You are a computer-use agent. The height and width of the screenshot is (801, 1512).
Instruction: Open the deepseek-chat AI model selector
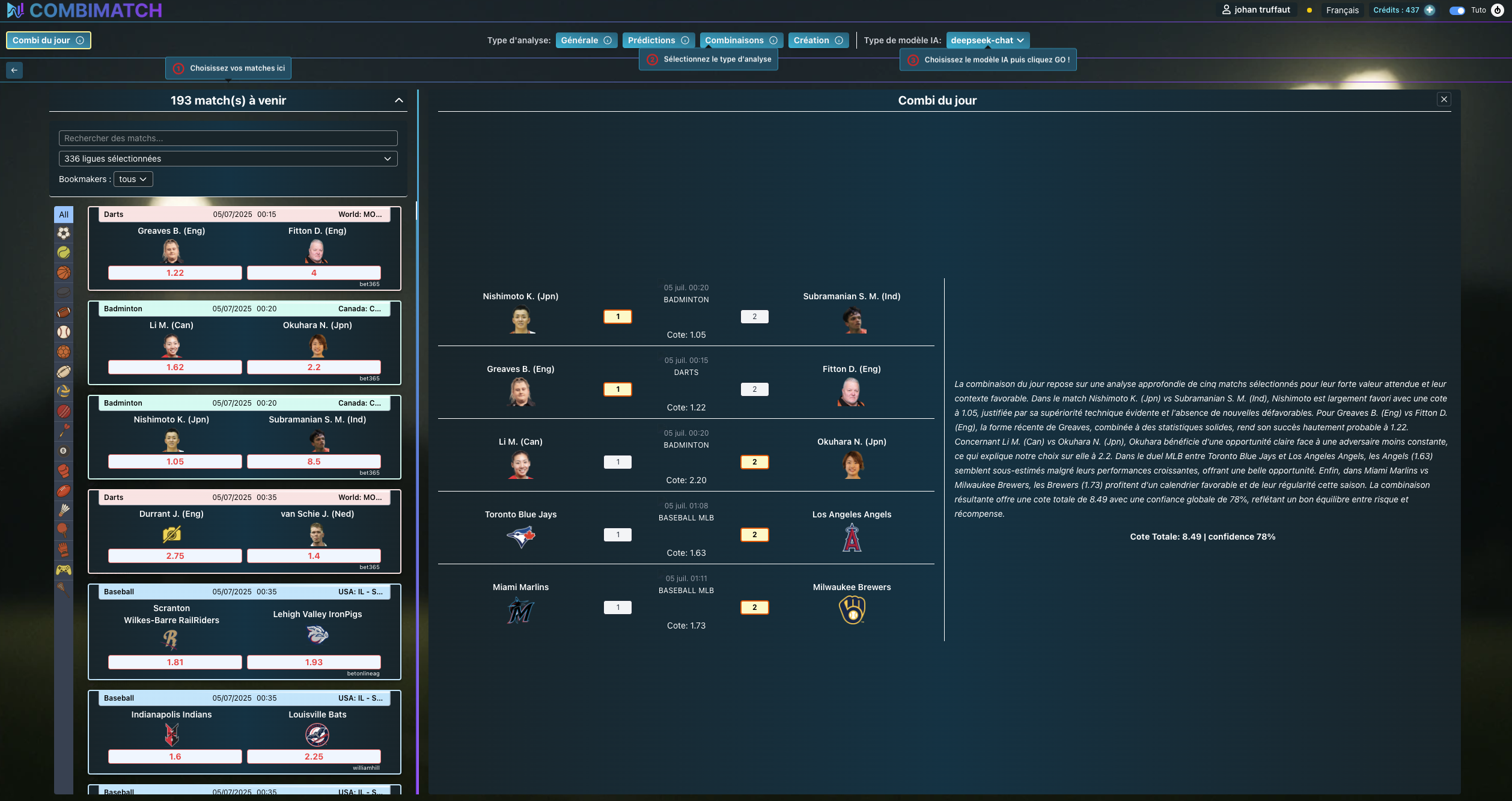tap(987, 40)
